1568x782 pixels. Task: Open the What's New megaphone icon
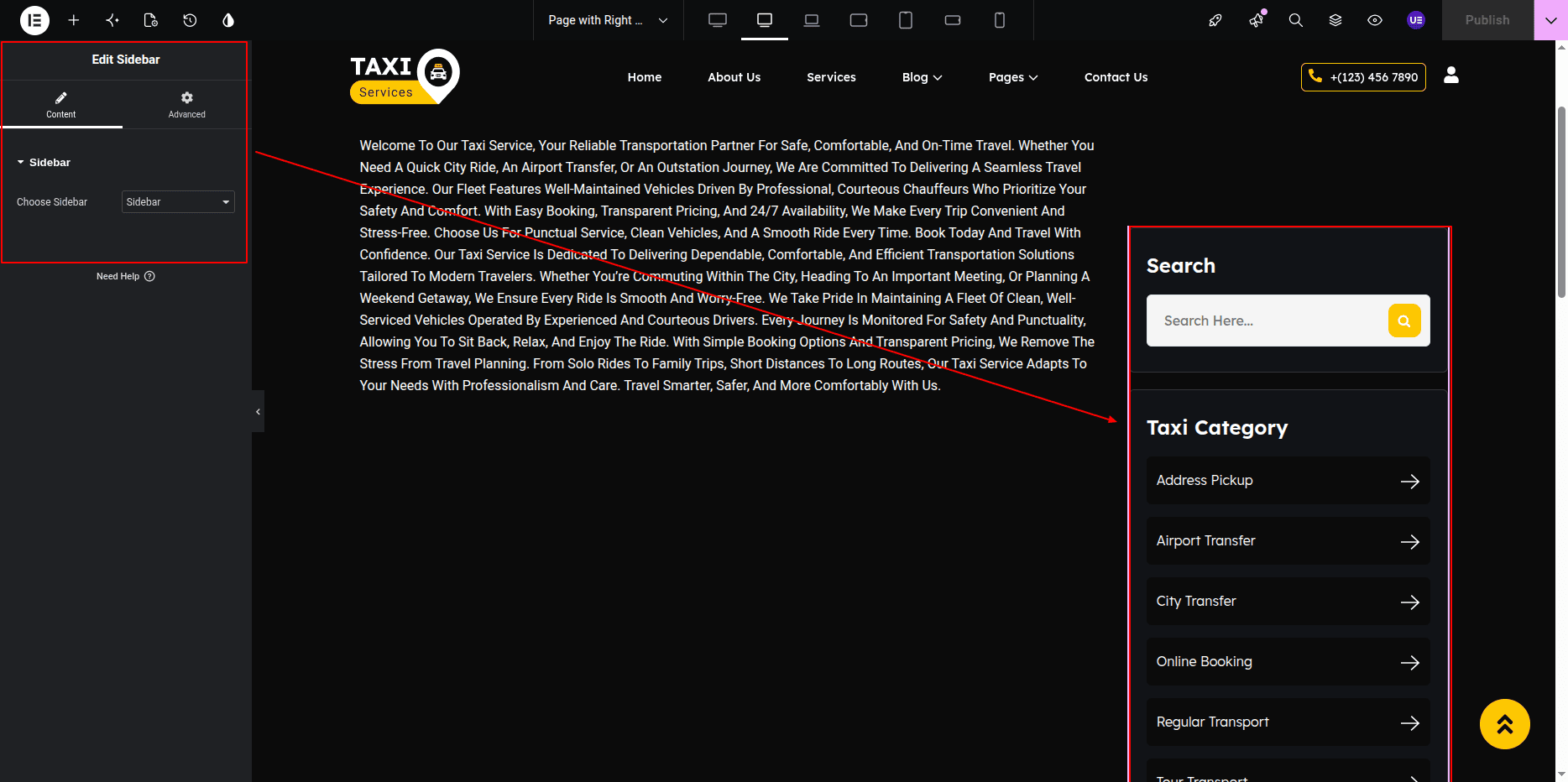click(1256, 20)
